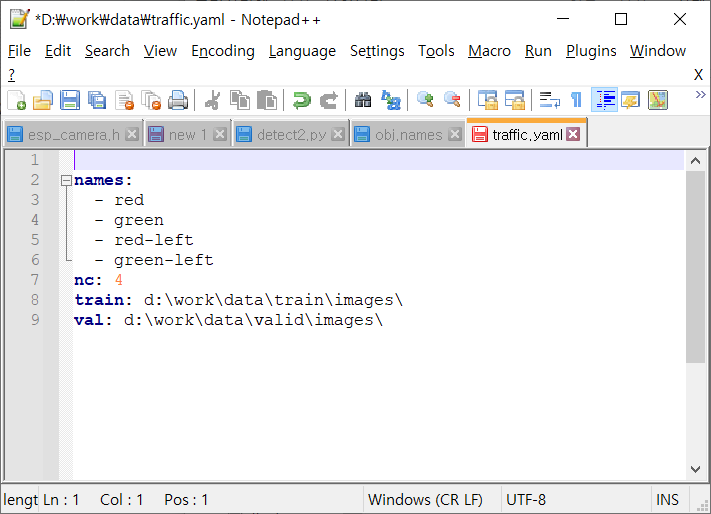Open the Plugins menu
This screenshot has height=514, width=711.
(x=591, y=51)
